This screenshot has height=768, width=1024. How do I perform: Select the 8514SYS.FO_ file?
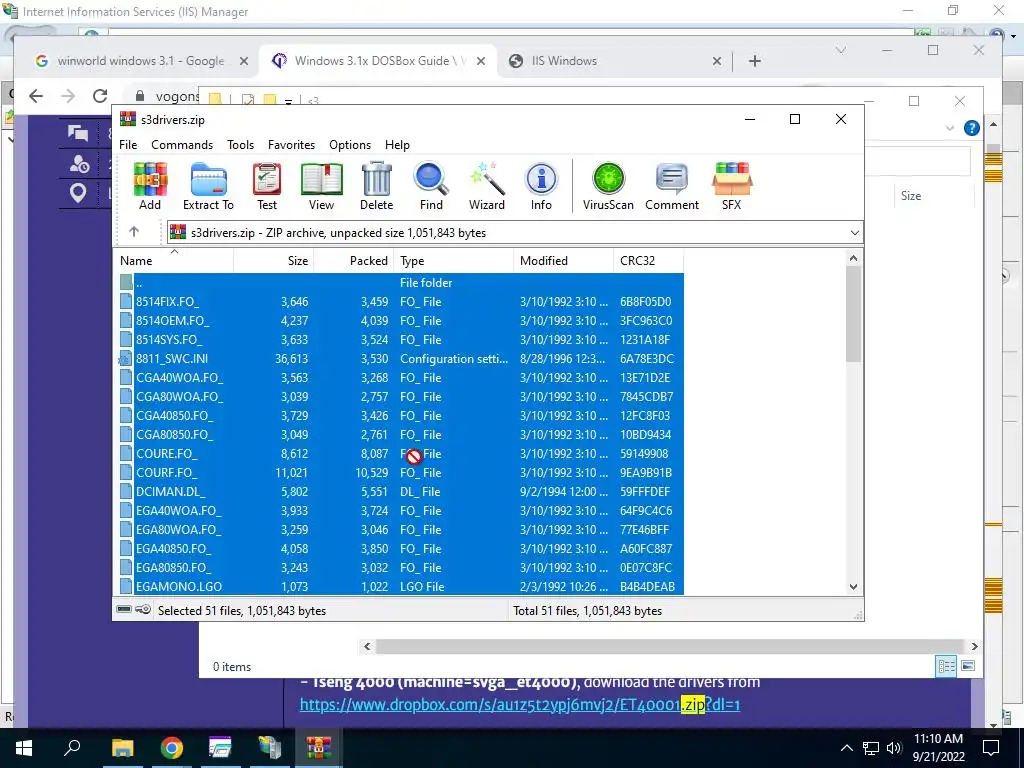tap(399, 340)
